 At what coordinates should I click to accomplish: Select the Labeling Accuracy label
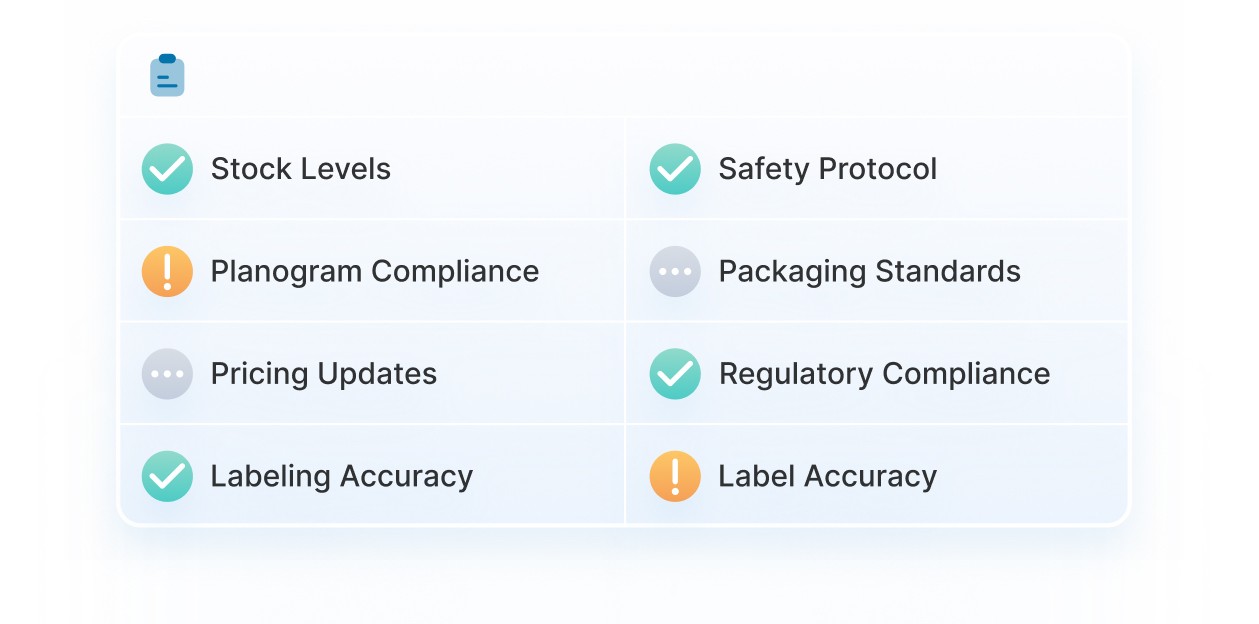[342, 476]
